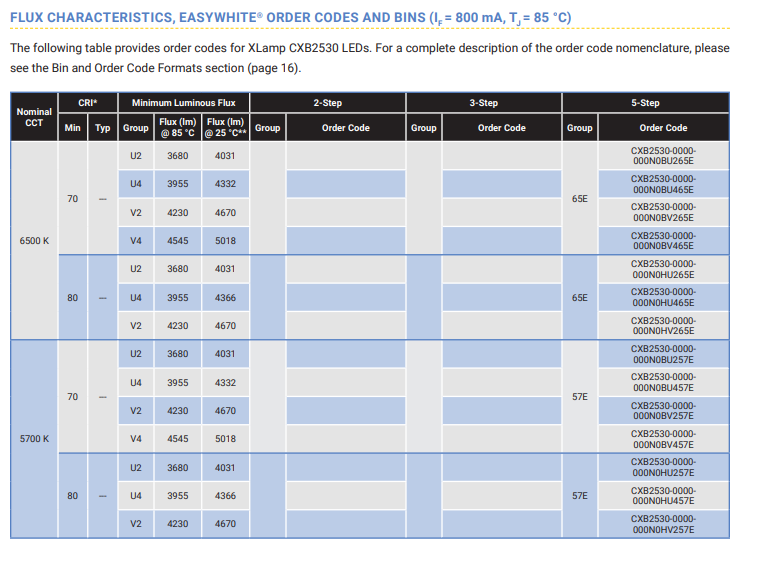Screen dimensions: 762x572
Task: Click the Min sub-header under CRI
Action: [x=72, y=128]
